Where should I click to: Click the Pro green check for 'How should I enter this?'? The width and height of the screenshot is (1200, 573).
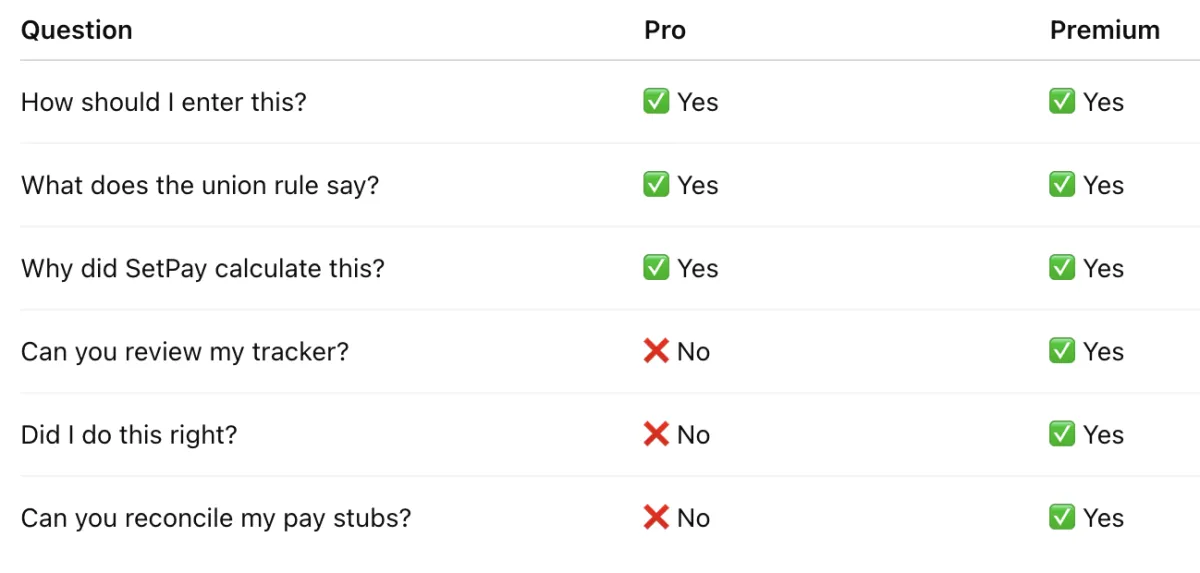pyautogui.click(x=656, y=102)
